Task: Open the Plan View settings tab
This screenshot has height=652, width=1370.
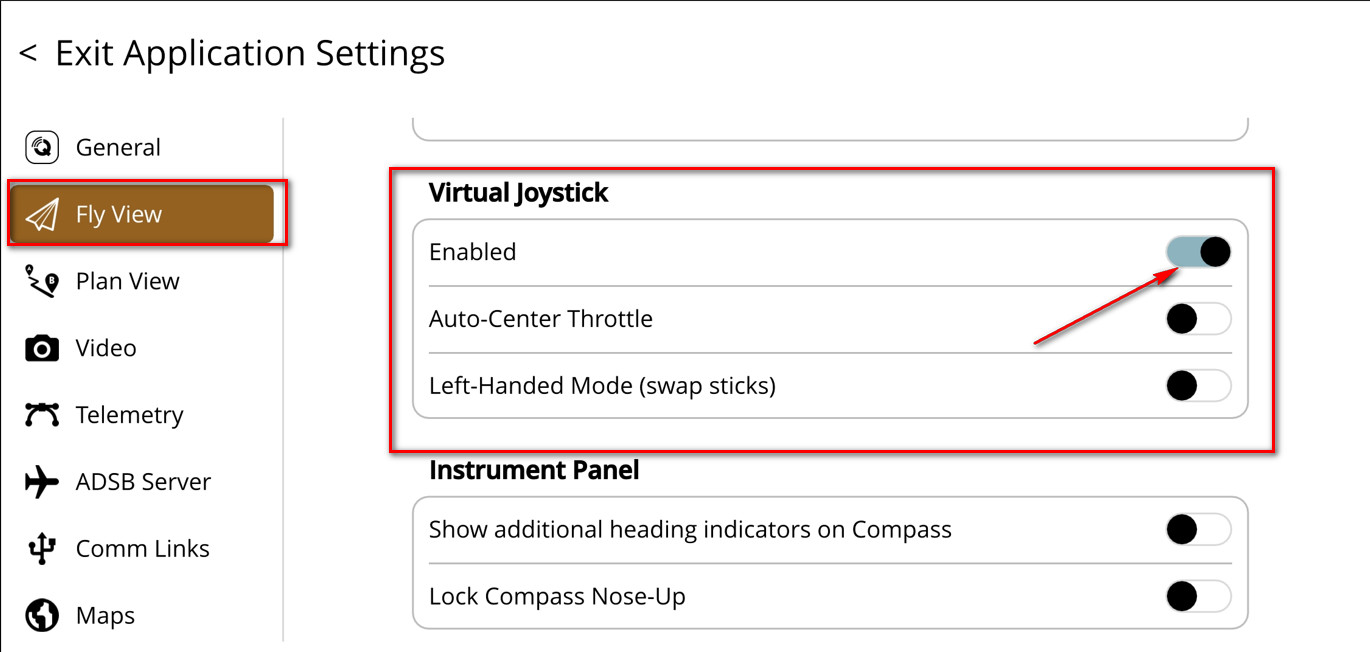Action: pyautogui.click(x=127, y=282)
